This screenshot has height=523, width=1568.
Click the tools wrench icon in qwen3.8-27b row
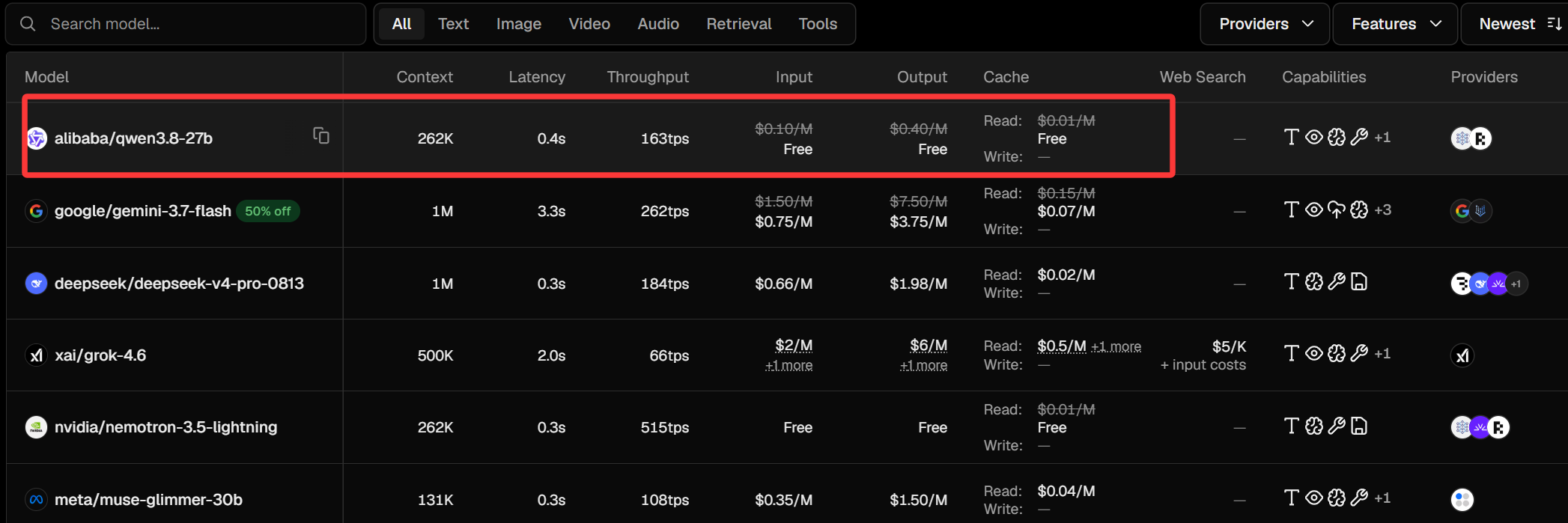coord(1359,137)
